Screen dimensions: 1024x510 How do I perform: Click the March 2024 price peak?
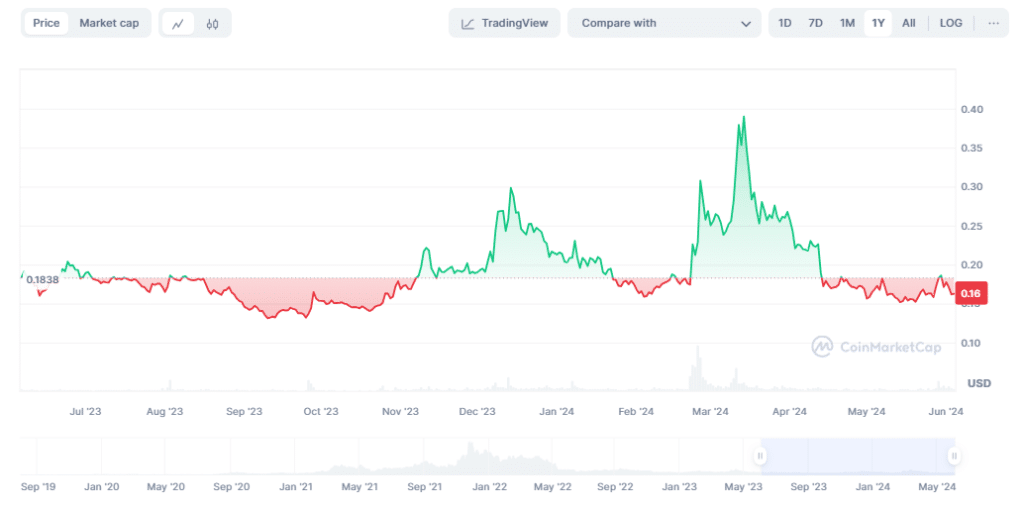pyautogui.click(x=743, y=117)
